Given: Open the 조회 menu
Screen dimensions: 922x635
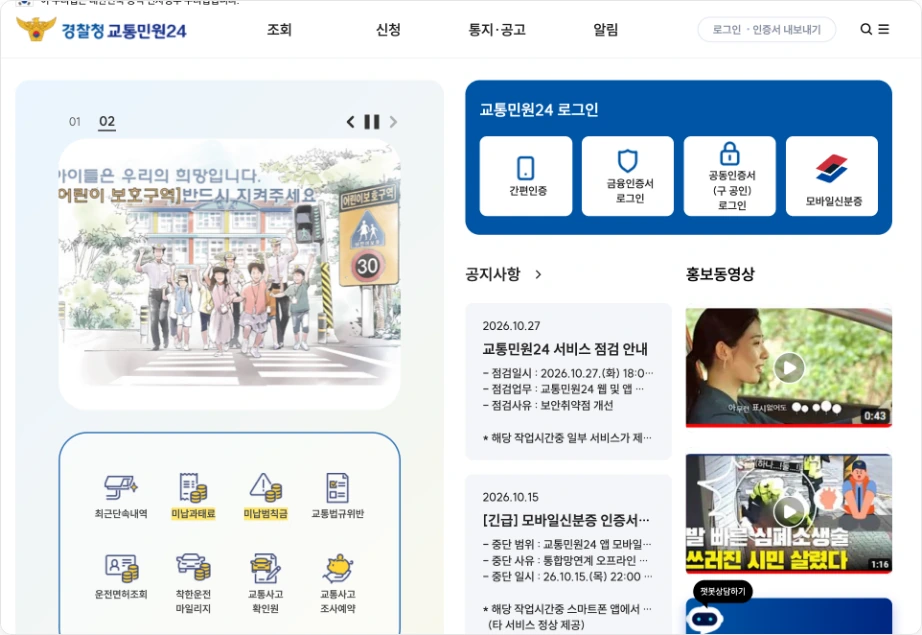Looking at the screenshot, I should 279,29.
